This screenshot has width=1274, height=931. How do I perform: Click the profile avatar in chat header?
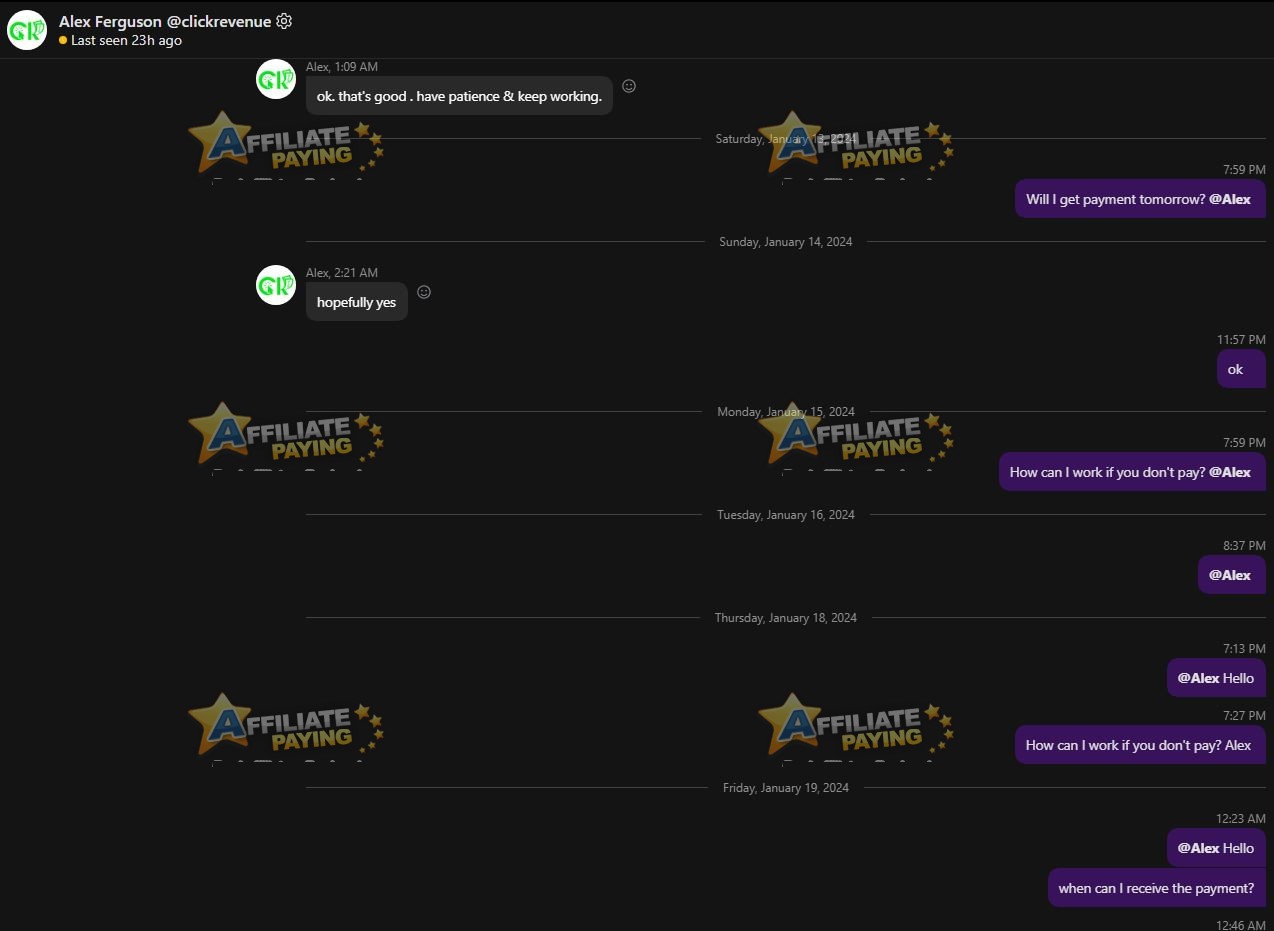click(x=27, y=30)
